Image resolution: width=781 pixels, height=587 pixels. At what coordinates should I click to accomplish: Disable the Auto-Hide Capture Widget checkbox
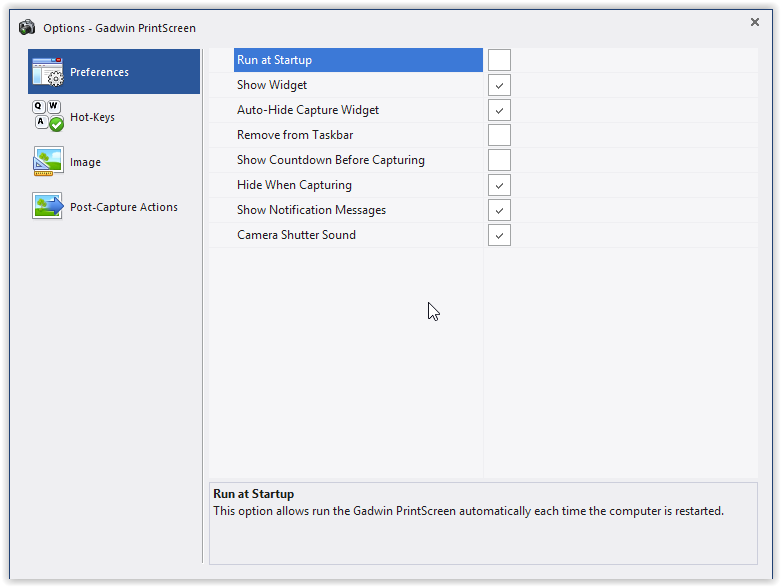pyautogui.click(x=499, y=110)
